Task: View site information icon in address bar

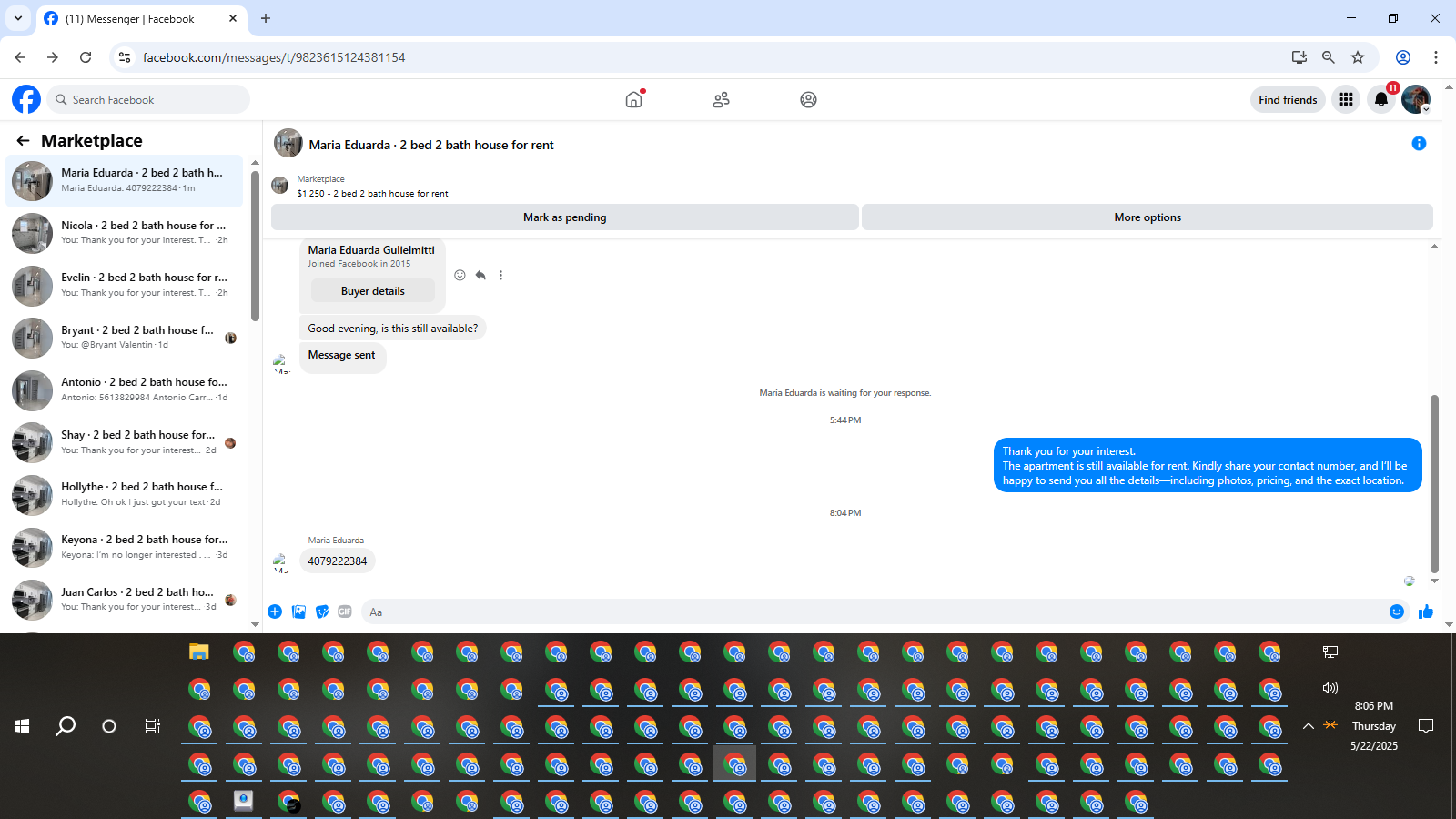Action: pos(125,57)
